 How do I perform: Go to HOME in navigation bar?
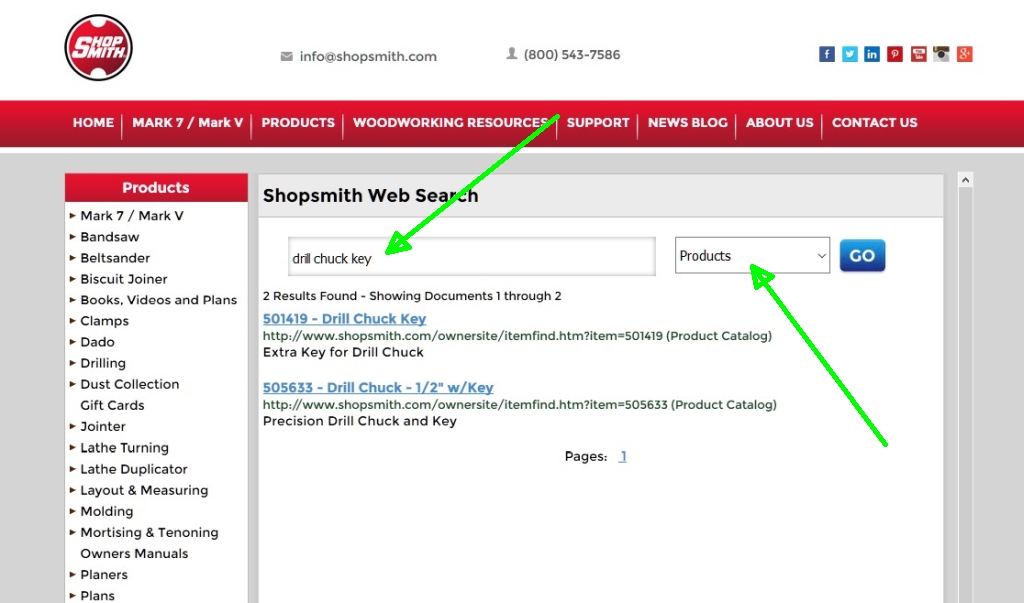tap(93, 123)
